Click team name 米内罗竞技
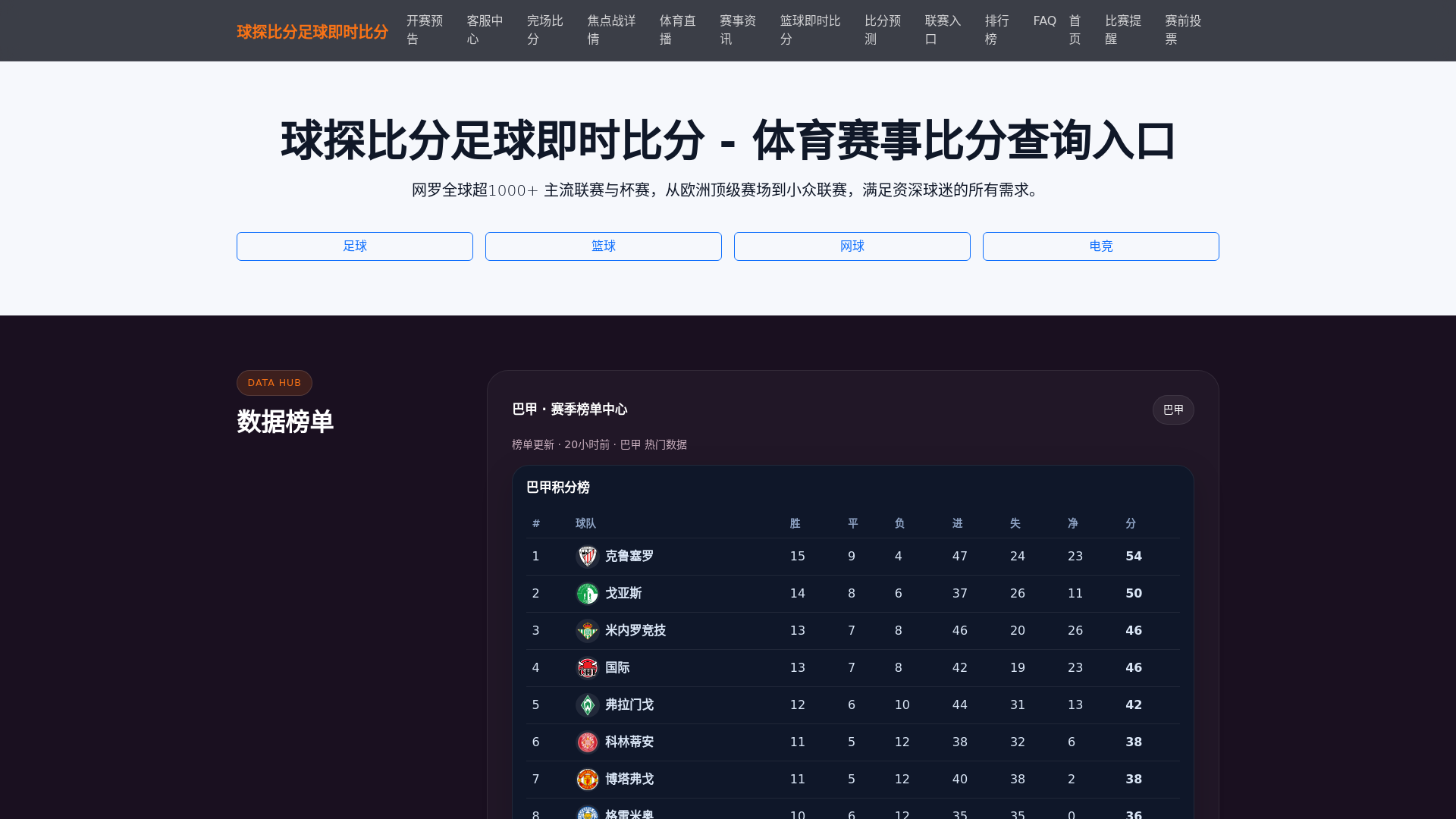 (635, 631)
